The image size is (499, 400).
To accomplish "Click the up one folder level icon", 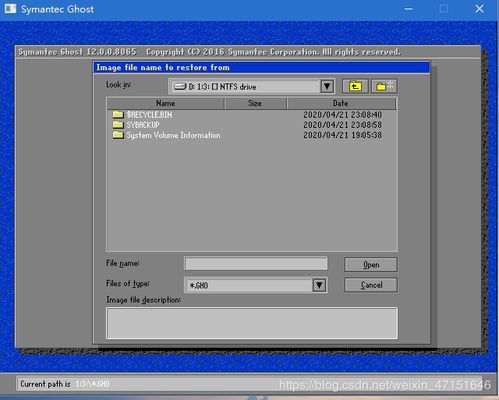I will (x=355, y=87).
